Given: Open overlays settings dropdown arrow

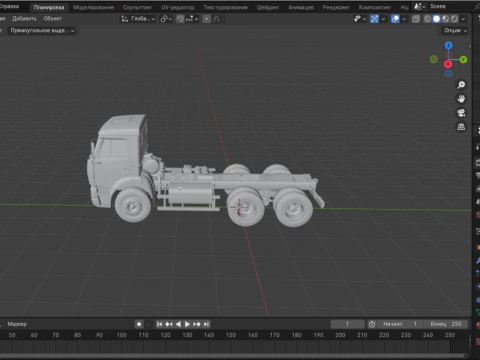Looking at the screenshot, I should tap(404, 19).
